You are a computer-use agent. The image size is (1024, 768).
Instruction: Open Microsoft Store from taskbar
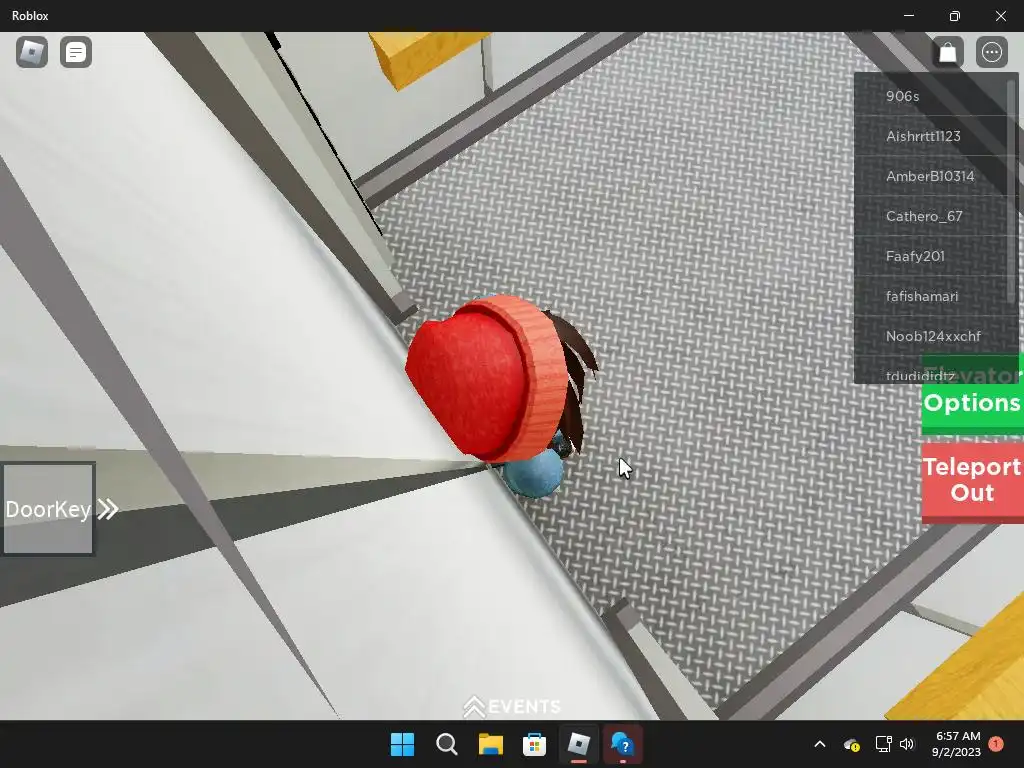pos(534,744)
